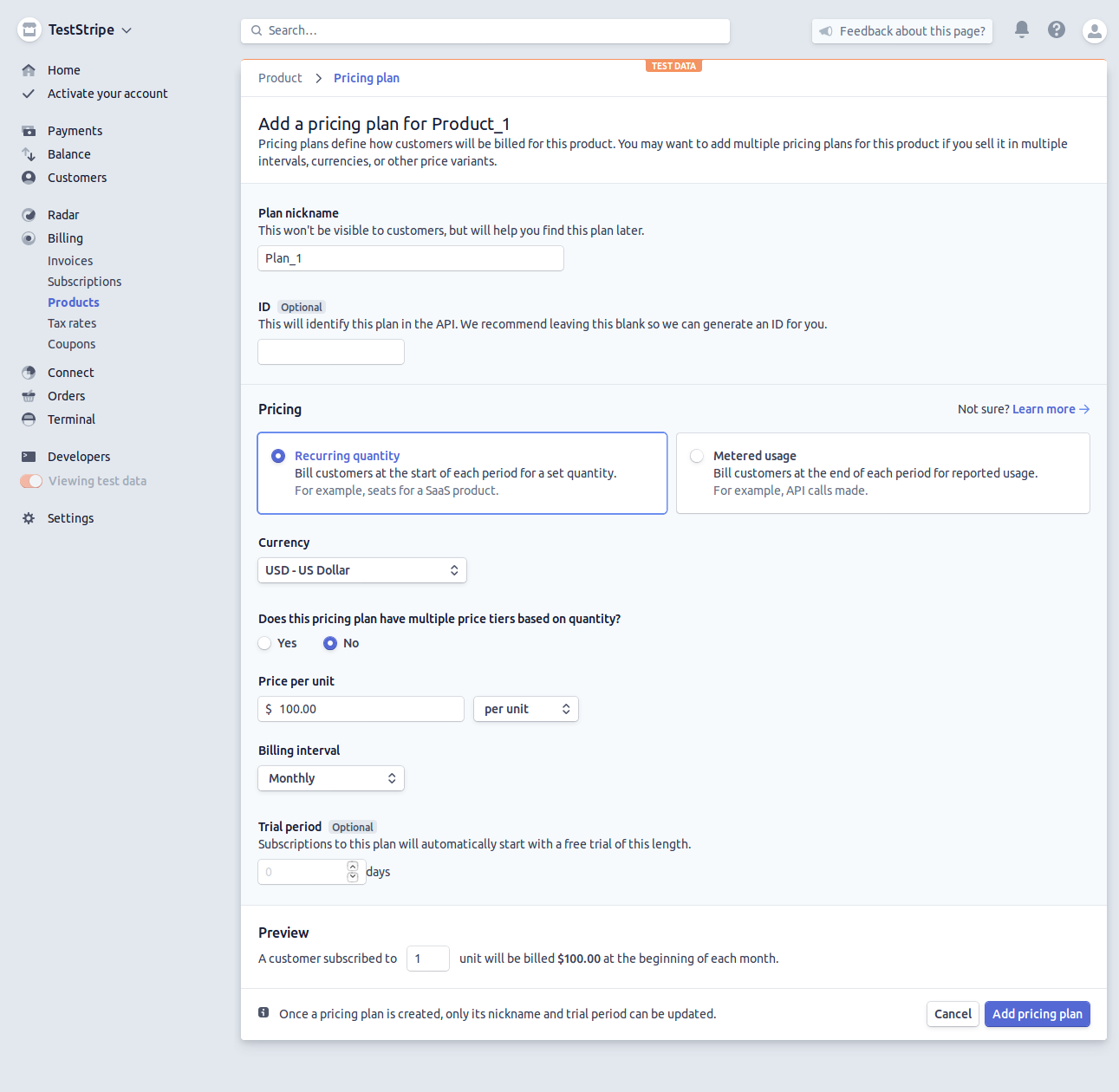Change the Billing interval from Monthly
The height and width of the screenshot is (1092, 1119).
[x=330, y=777]
